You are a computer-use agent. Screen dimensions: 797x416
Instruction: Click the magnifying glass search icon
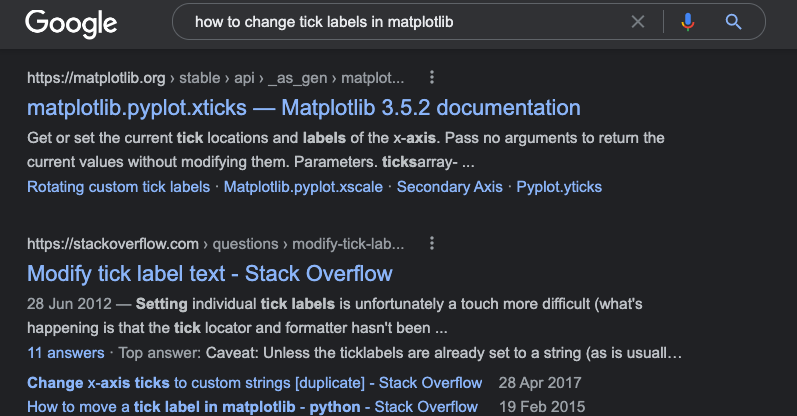point(733,21)
